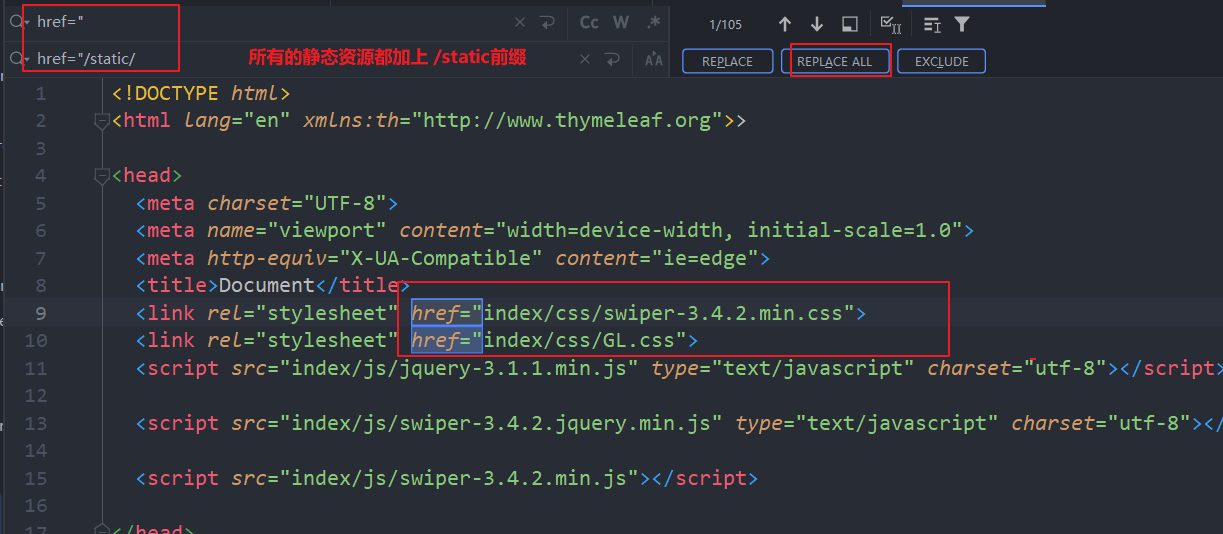Viewport: 1223px width, 534px height.
Task: Click the EXCLUDE button
Action: [x=942, y=61]
